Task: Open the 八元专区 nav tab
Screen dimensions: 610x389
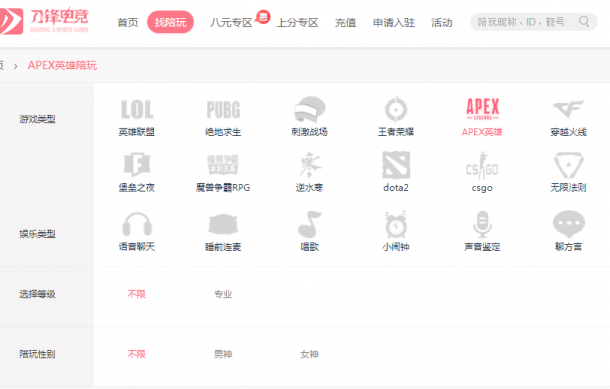Action: click(231, 23)
